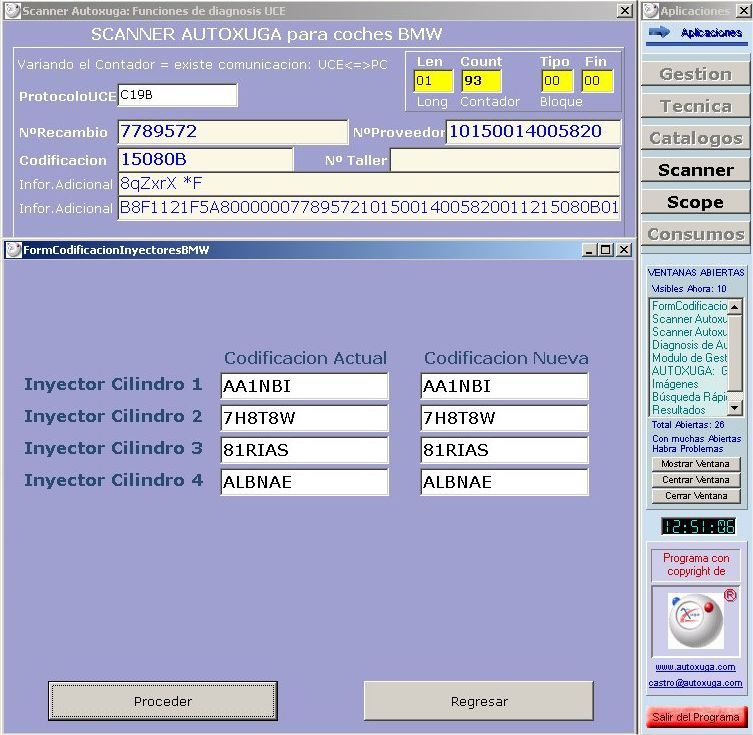
Task: Click the NºRecambio field 7789572
Action: [232, 132]
